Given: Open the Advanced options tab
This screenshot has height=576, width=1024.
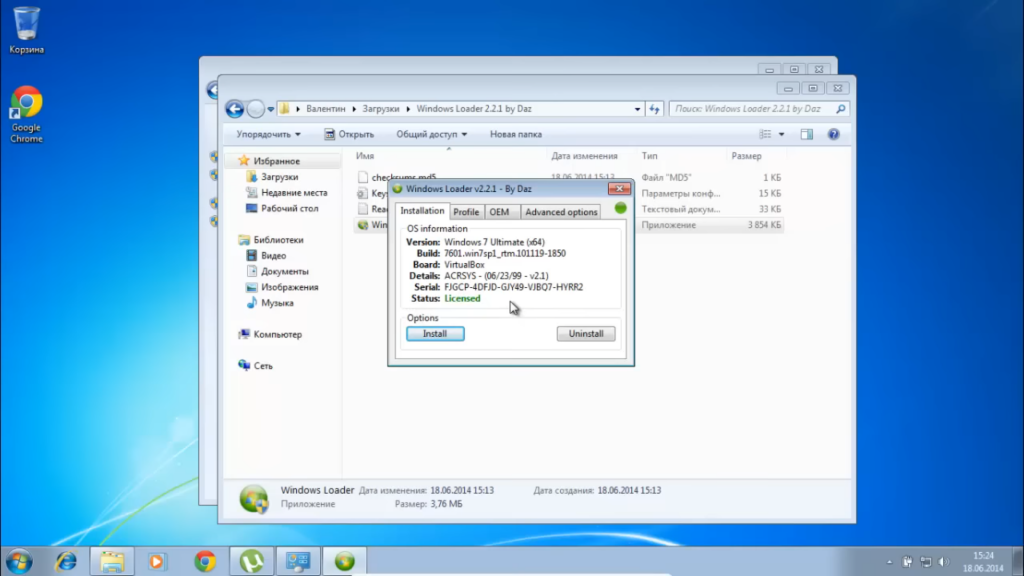Looking at the screenshot, I should tap(561, 212).
